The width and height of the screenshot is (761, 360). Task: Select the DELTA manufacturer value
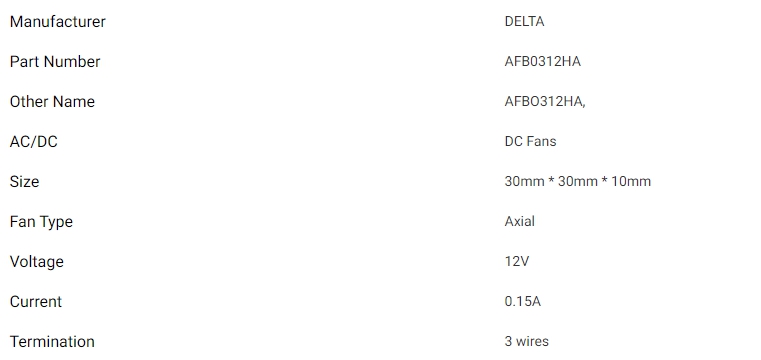(x=524, y=21)
